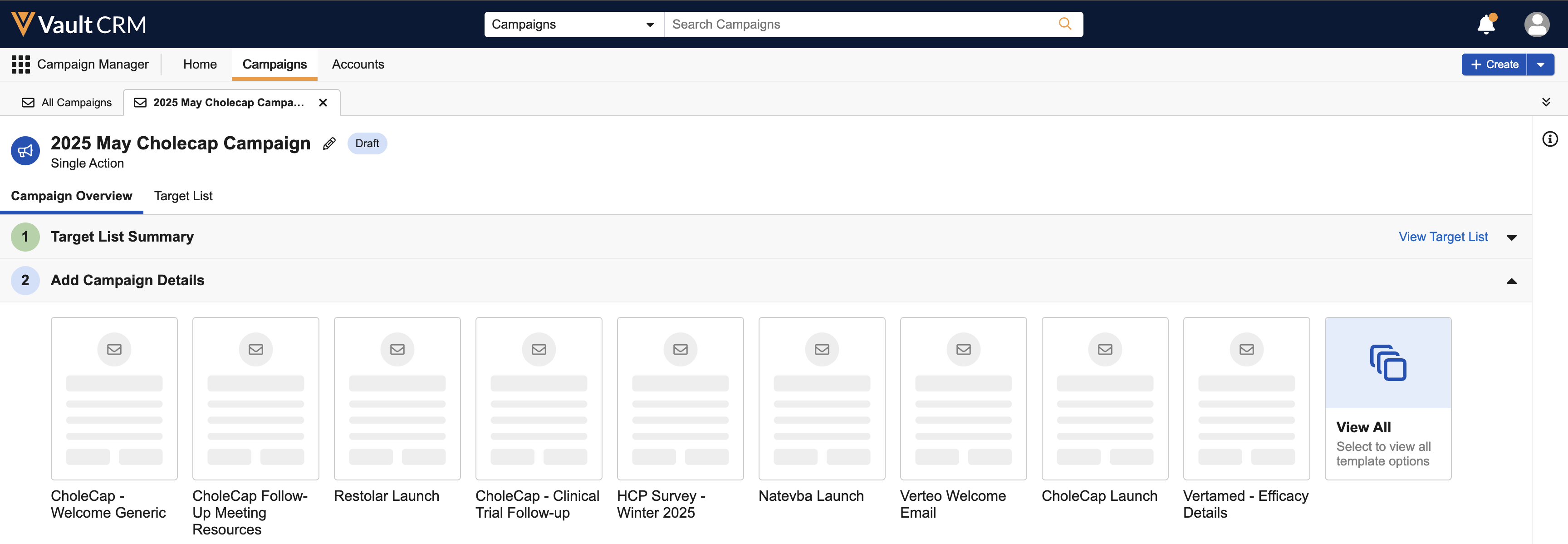Open the Create button dropdown arrow
This screenshot has height=544, width=1568.
coord(1541,64)
